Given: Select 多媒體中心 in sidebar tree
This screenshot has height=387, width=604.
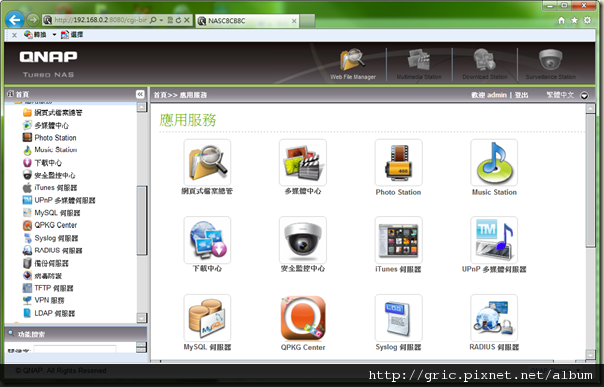Looking at the screenshot, I should [46, 125].
